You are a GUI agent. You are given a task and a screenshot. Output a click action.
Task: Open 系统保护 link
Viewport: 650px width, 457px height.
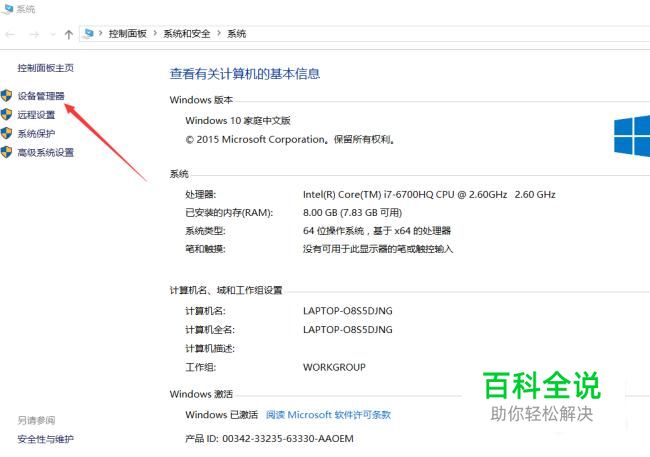tap(36, 134)
